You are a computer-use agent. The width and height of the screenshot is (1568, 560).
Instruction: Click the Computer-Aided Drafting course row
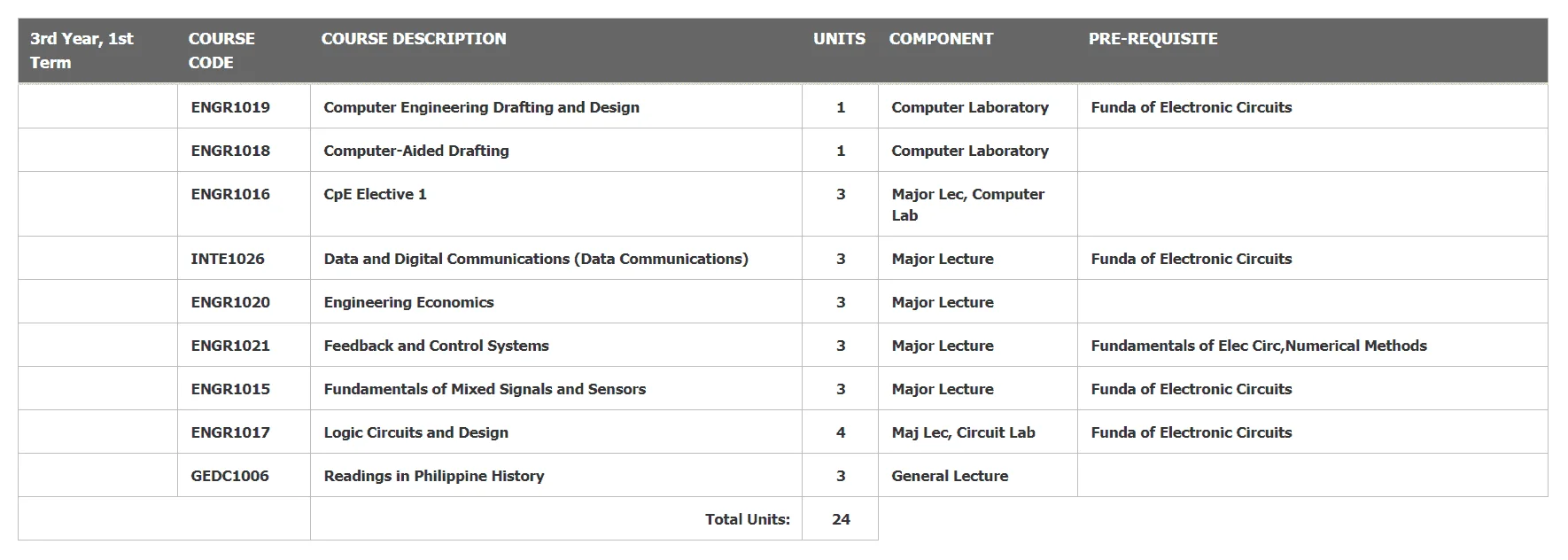coord(782,151)
